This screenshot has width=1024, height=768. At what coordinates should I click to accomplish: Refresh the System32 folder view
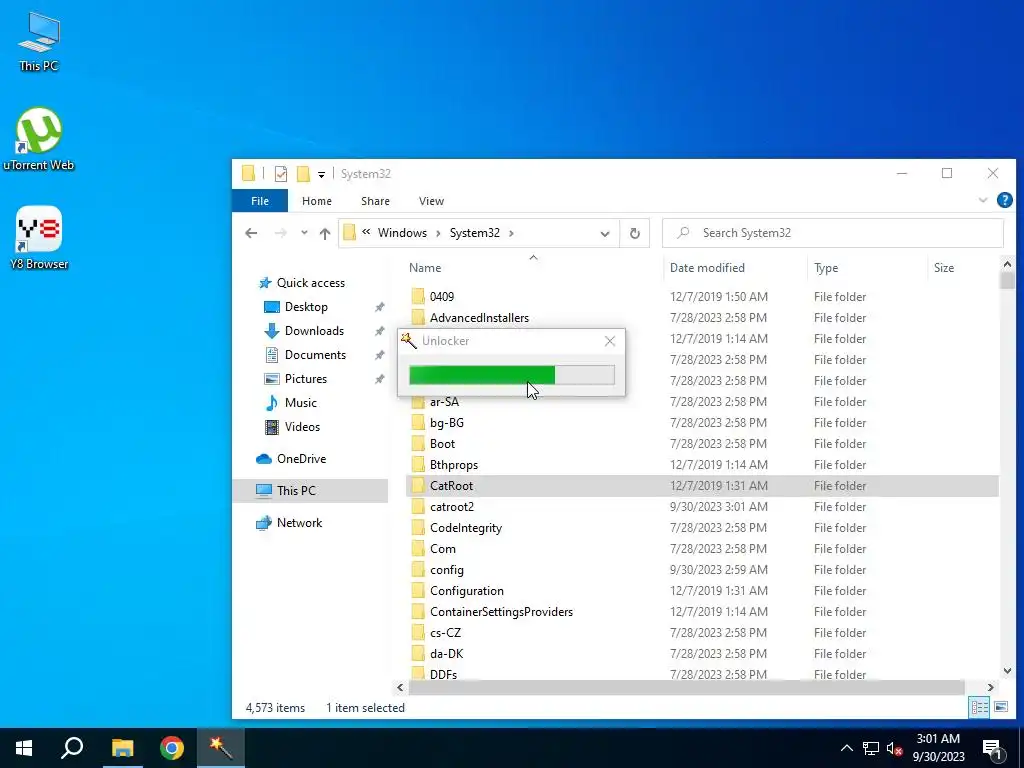click(x=635, y=234)
